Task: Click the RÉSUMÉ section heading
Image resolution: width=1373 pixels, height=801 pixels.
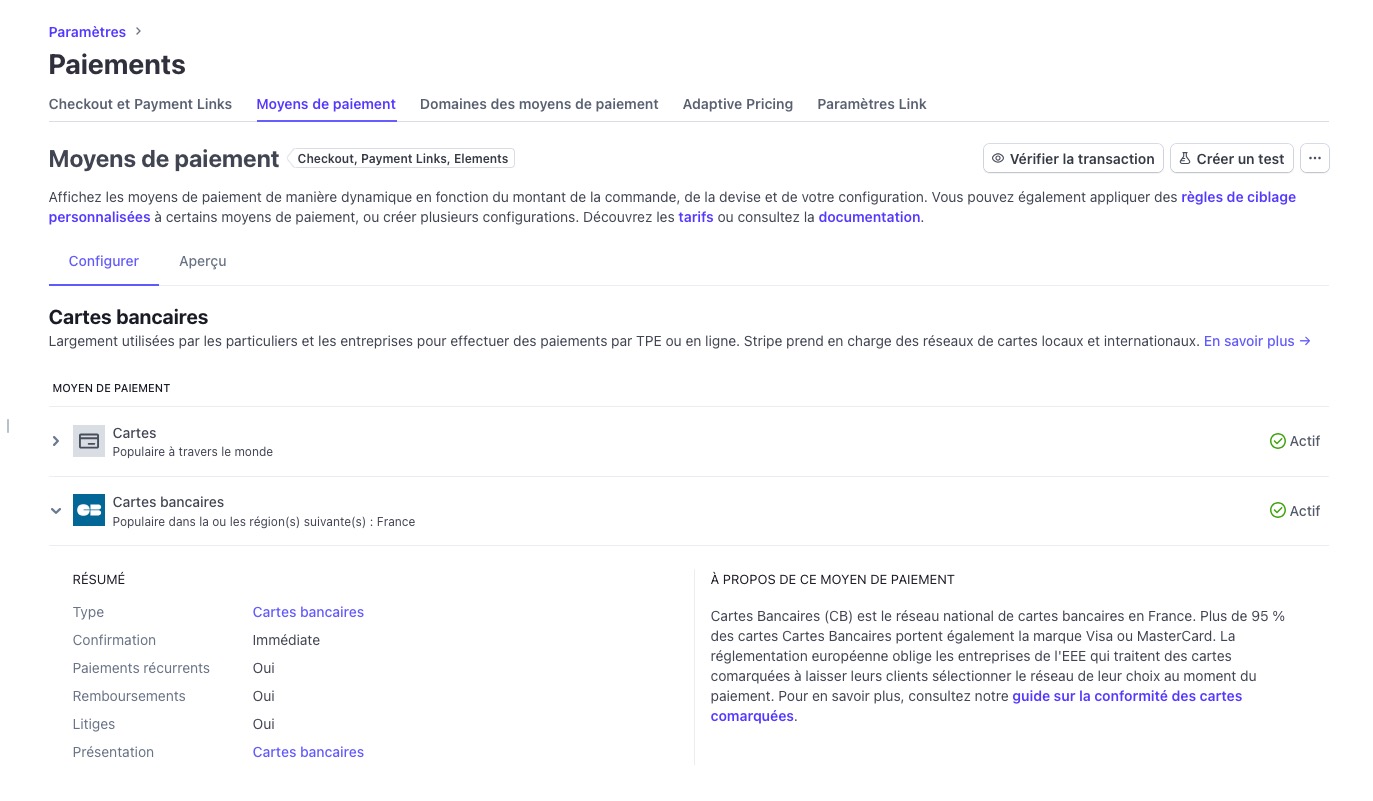Action: (x=99, y=580)
